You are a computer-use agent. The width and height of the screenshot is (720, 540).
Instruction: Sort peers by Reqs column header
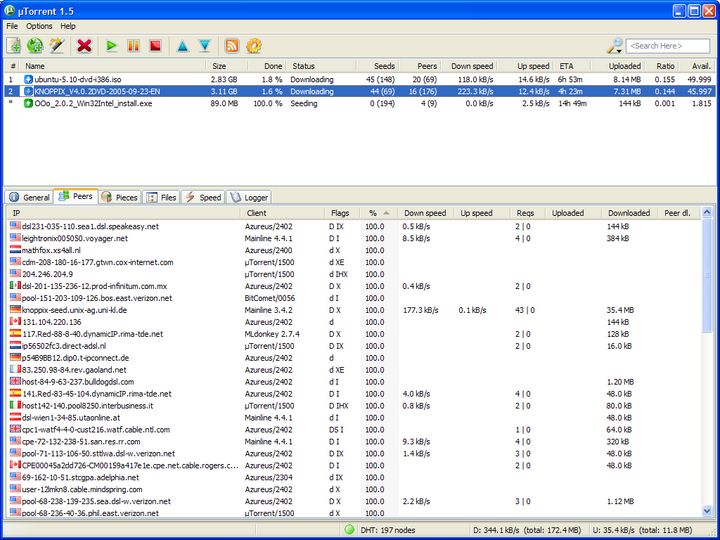(x=527, y=213)
